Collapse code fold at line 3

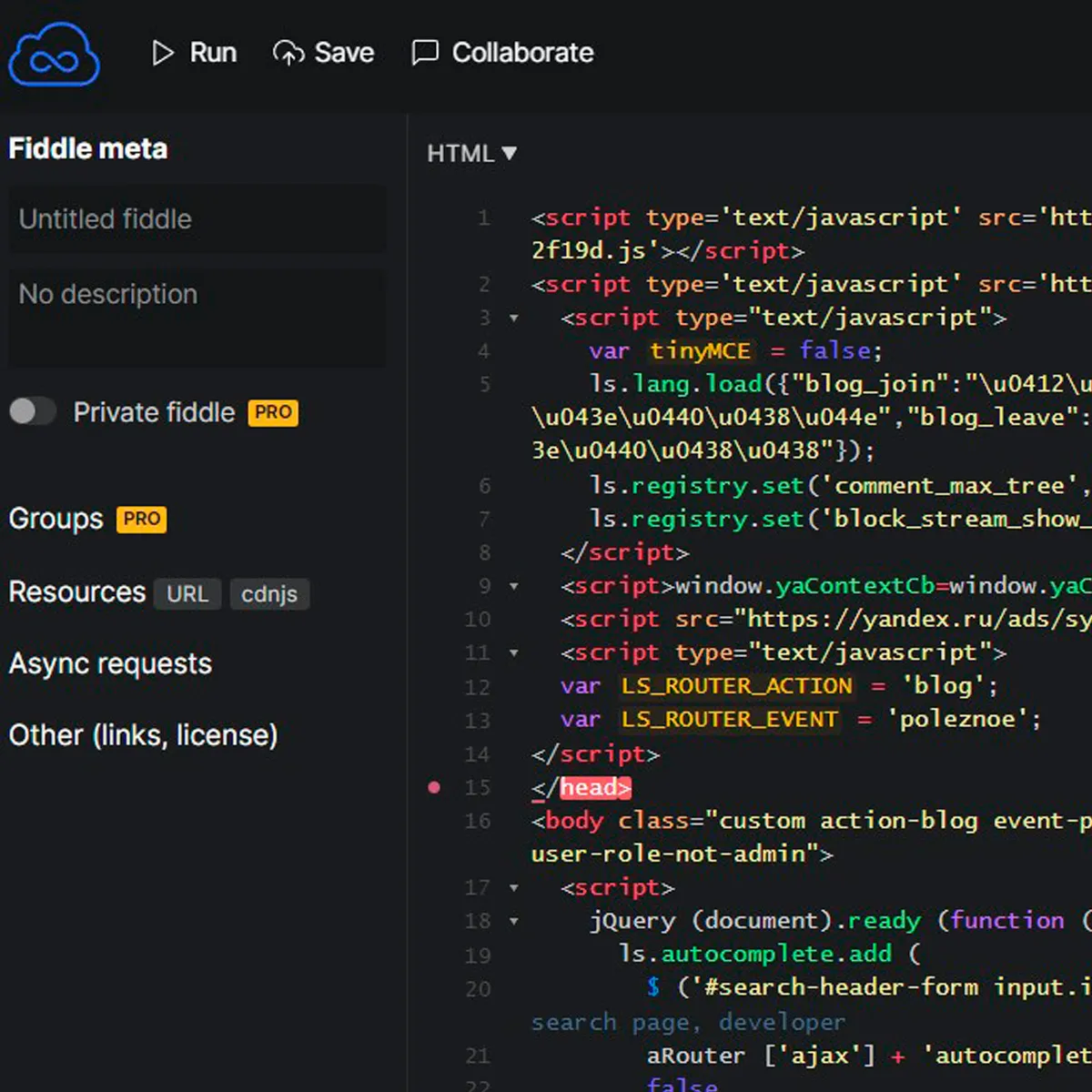[514, 318]
